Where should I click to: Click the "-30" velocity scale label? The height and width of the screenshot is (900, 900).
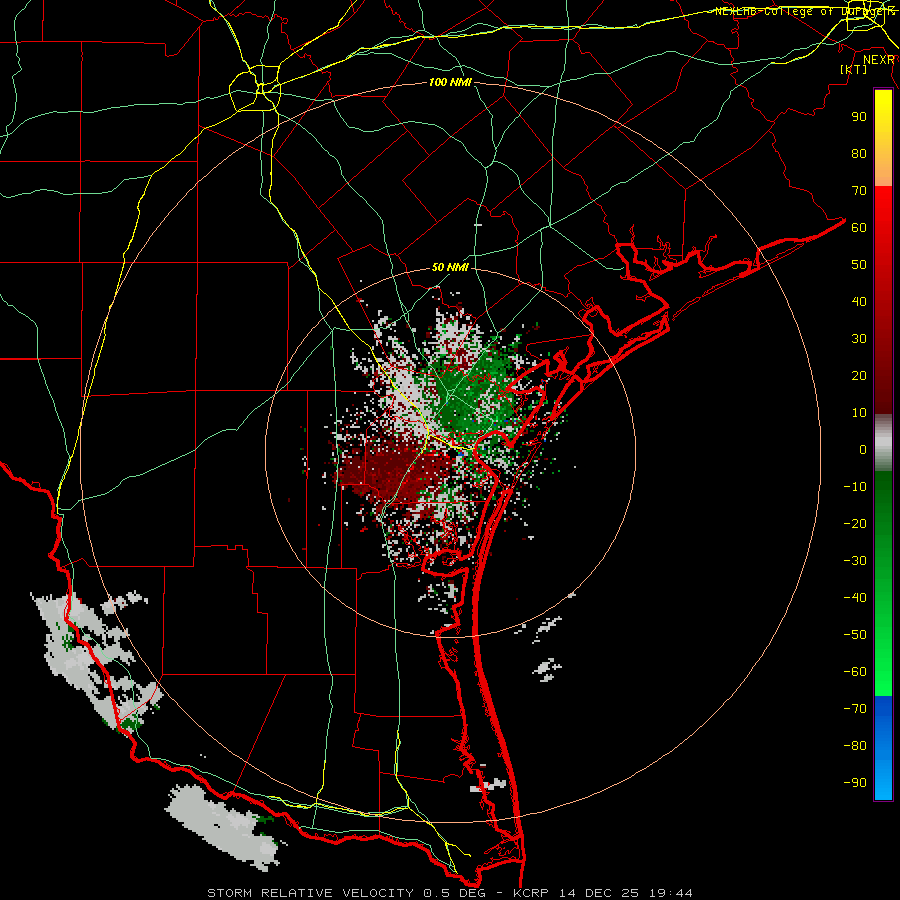(x=855, y=561)
